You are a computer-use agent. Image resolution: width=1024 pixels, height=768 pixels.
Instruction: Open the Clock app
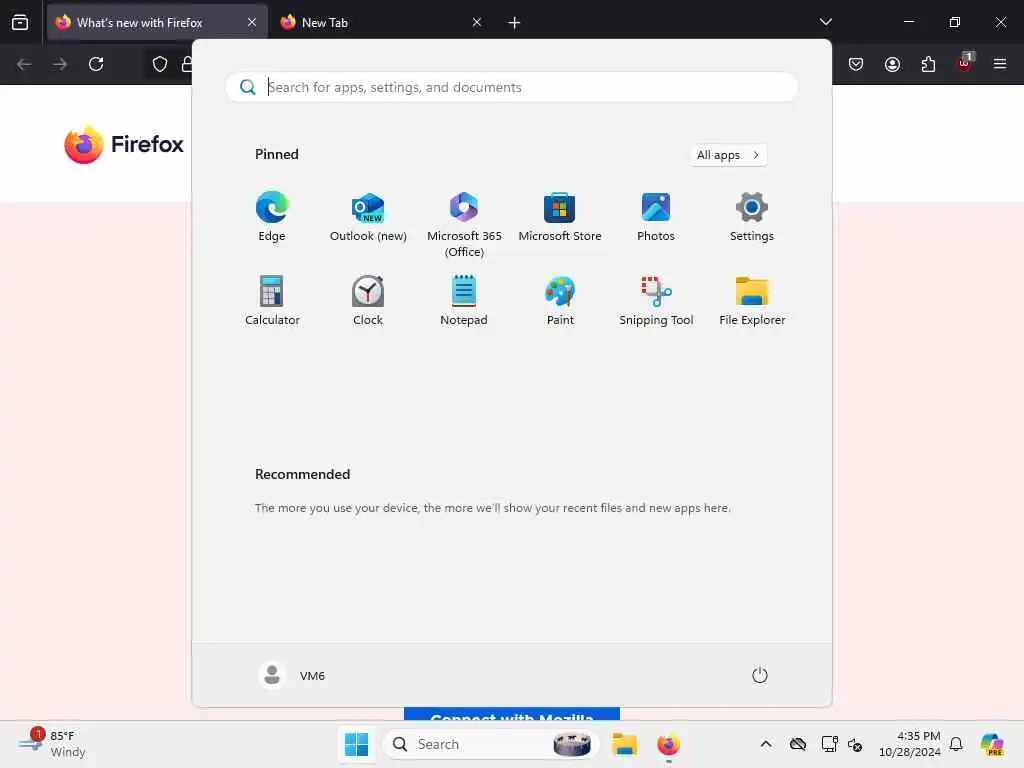tap(368, 300)
